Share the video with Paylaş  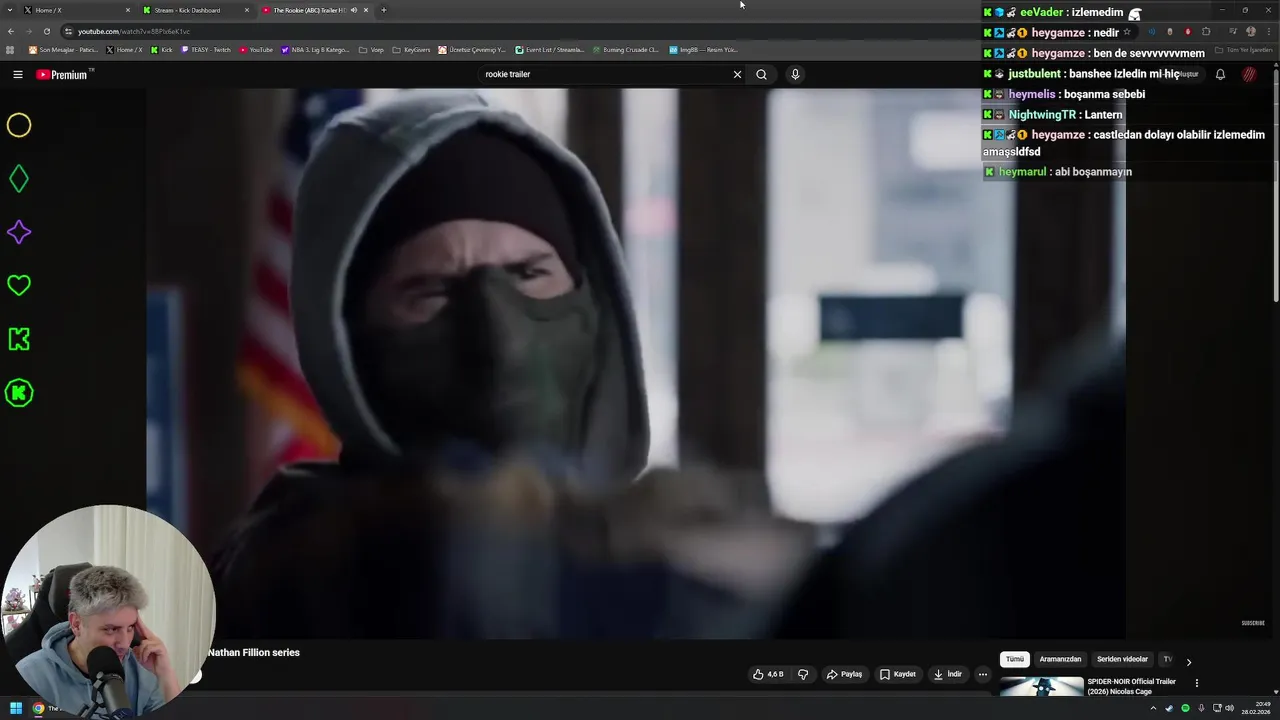tap(844, 674)
